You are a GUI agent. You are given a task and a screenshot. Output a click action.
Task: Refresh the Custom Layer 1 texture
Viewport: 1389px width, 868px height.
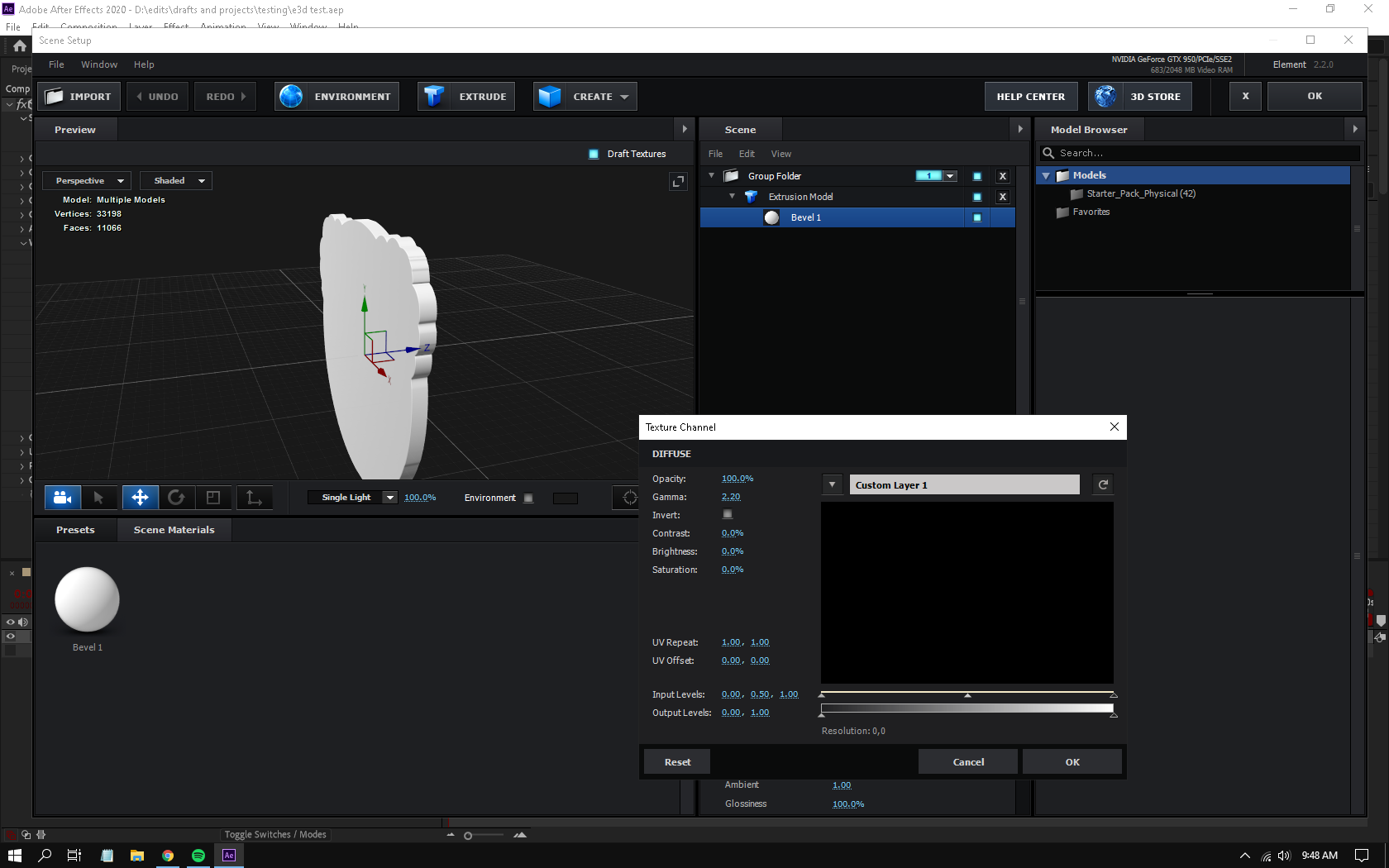(1102, 484)
